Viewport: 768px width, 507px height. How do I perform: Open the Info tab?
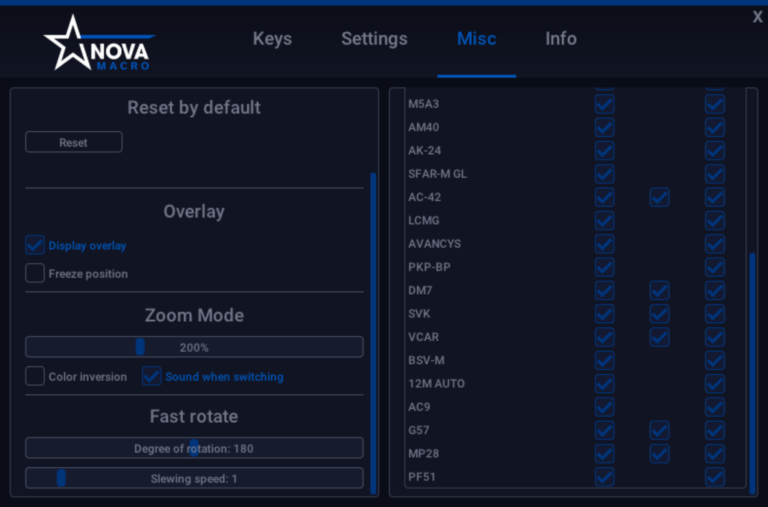561,39
